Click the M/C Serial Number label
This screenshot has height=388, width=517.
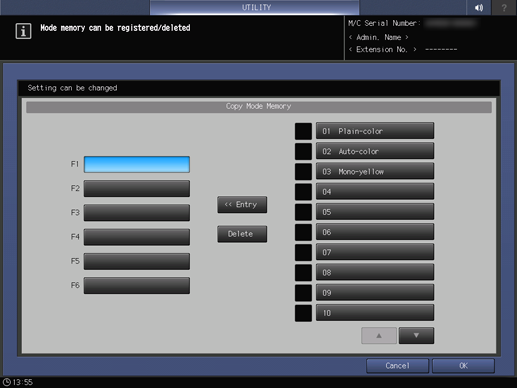click(384, 23)
